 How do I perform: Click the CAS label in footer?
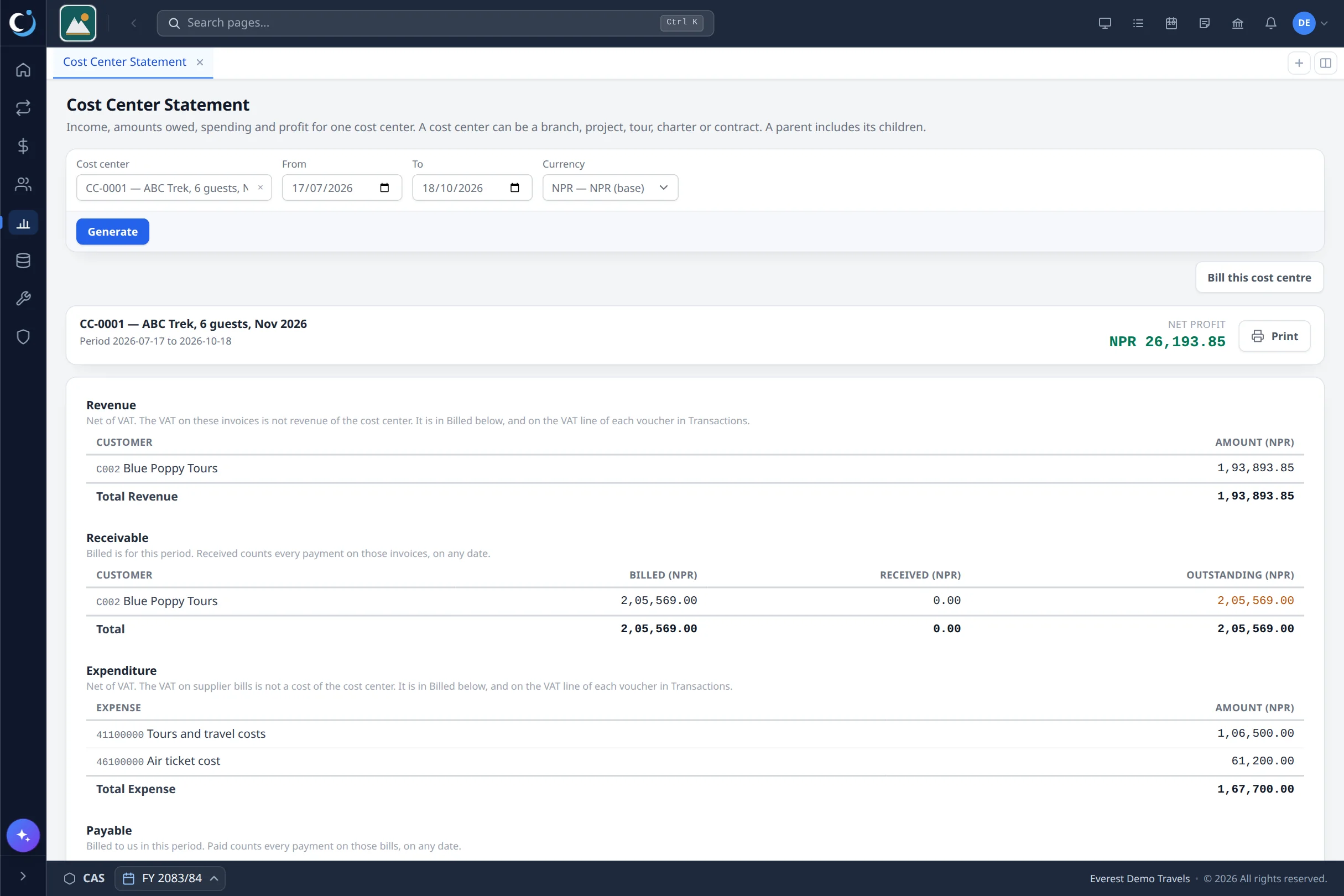click(x=93, y=878)
